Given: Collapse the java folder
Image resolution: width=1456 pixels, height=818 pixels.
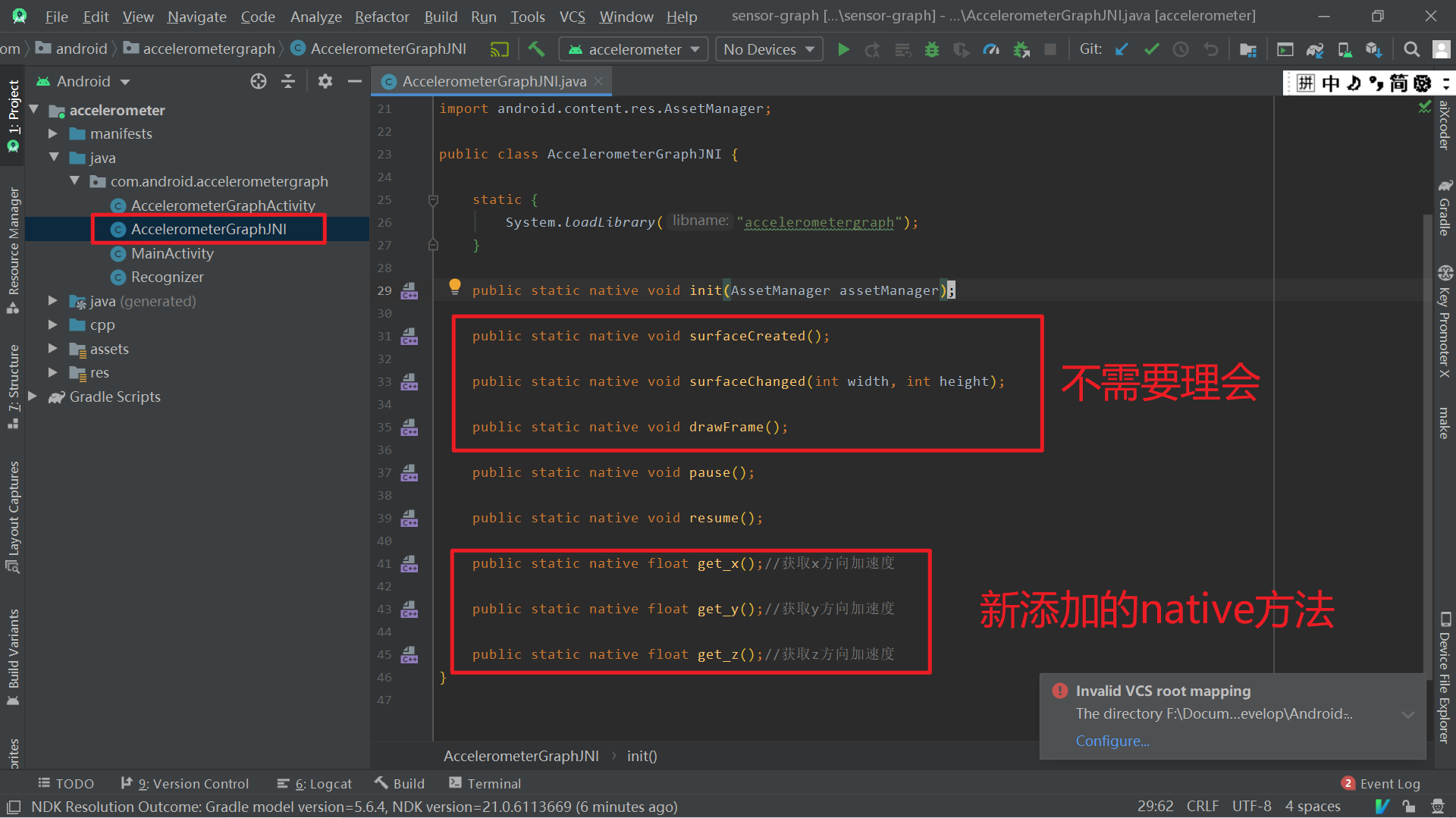Looking at the screenshot, I should [x=54, y=158].
